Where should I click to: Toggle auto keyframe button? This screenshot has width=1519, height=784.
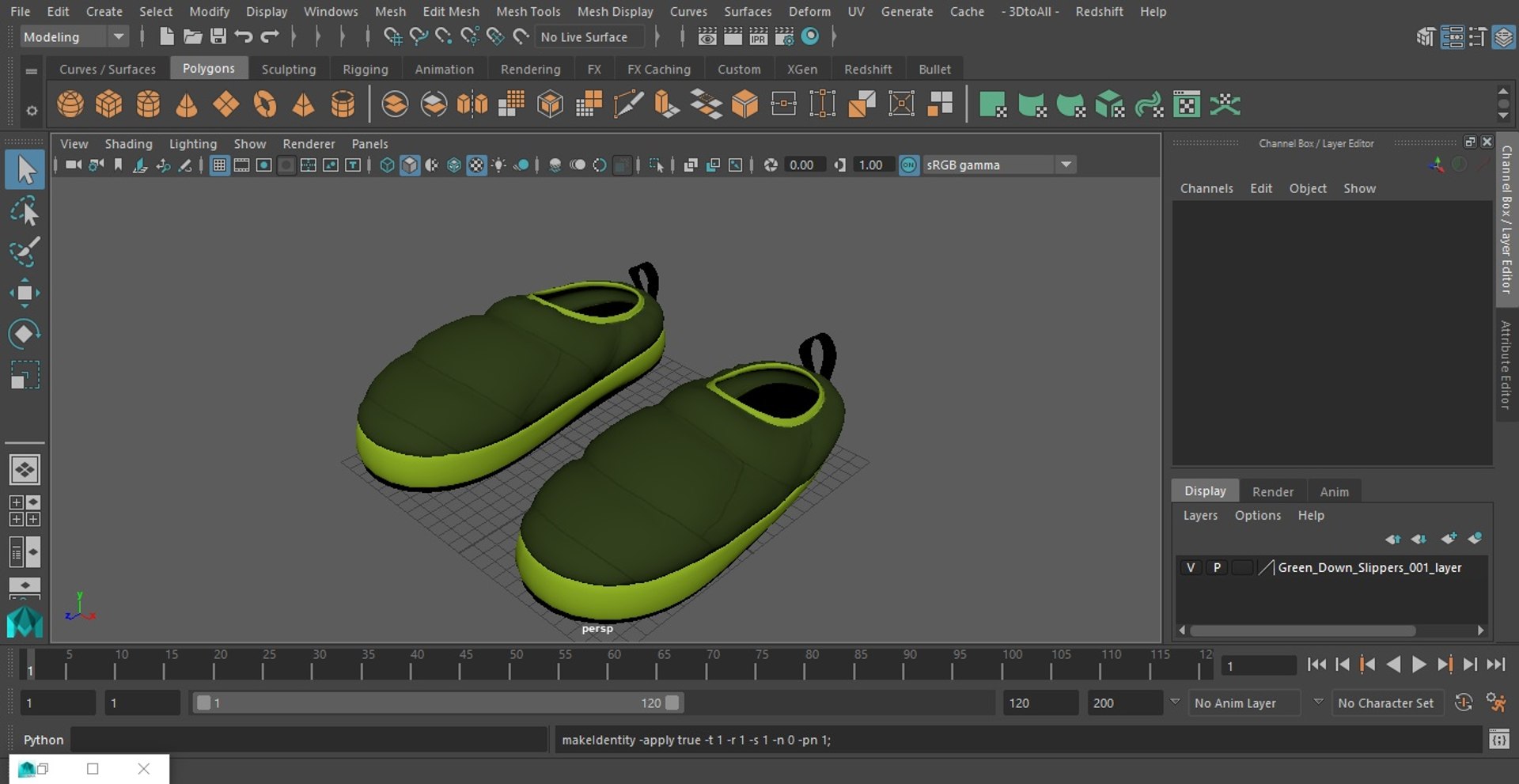pos(1464,703)
